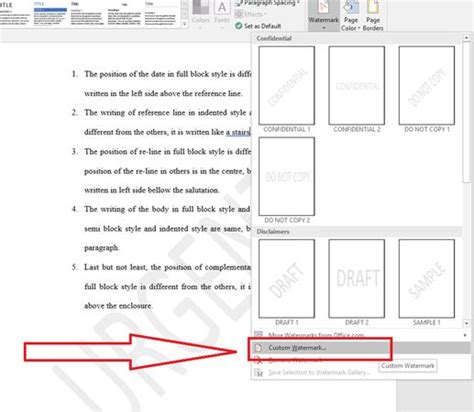Open the Page Color menu
The image size is (474, 412).
350,16
